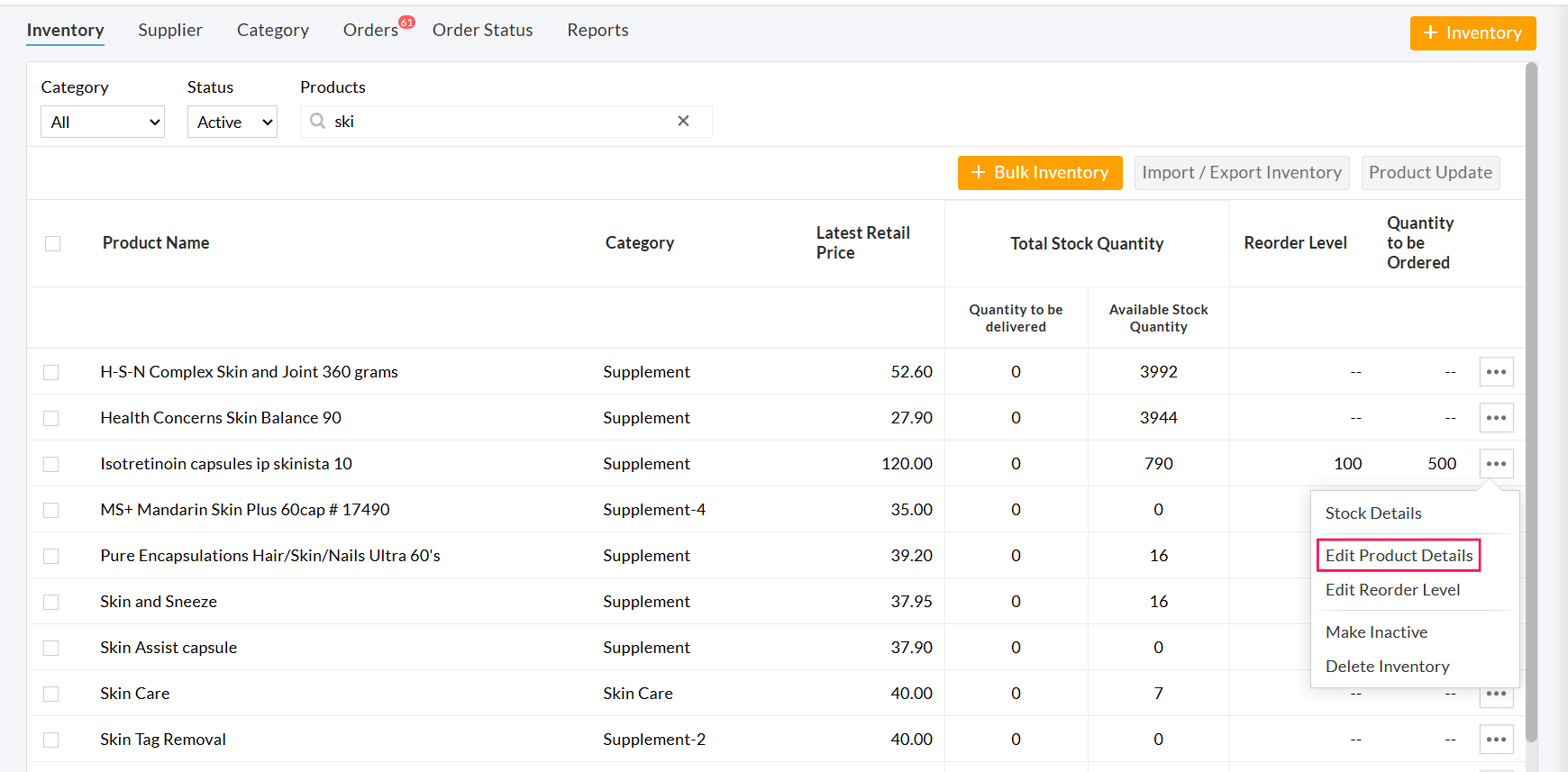Click three-dot menu for Isotretinoin capsules row
Viewport: 1568px width, 772px height.
1496,464
